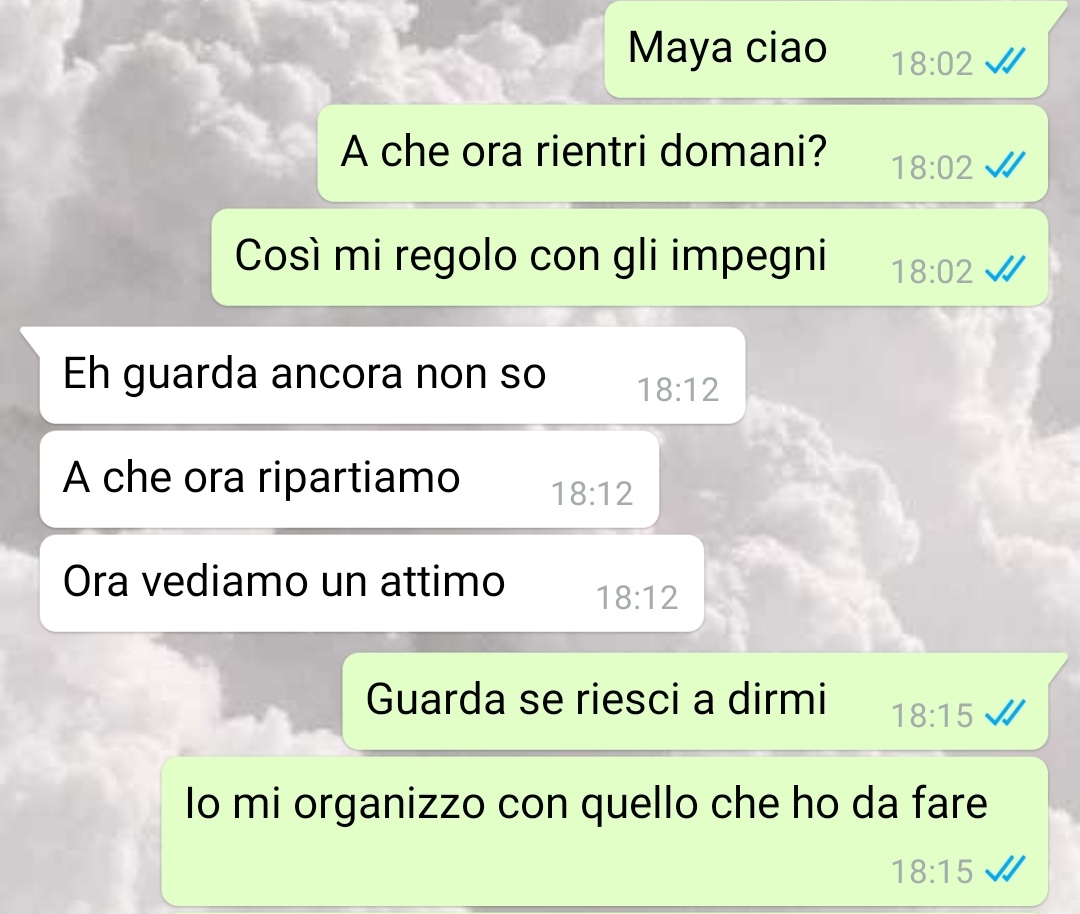
Task: Select the 'Ora vediamo un attimo' message
Action: [x=372, y=583]
